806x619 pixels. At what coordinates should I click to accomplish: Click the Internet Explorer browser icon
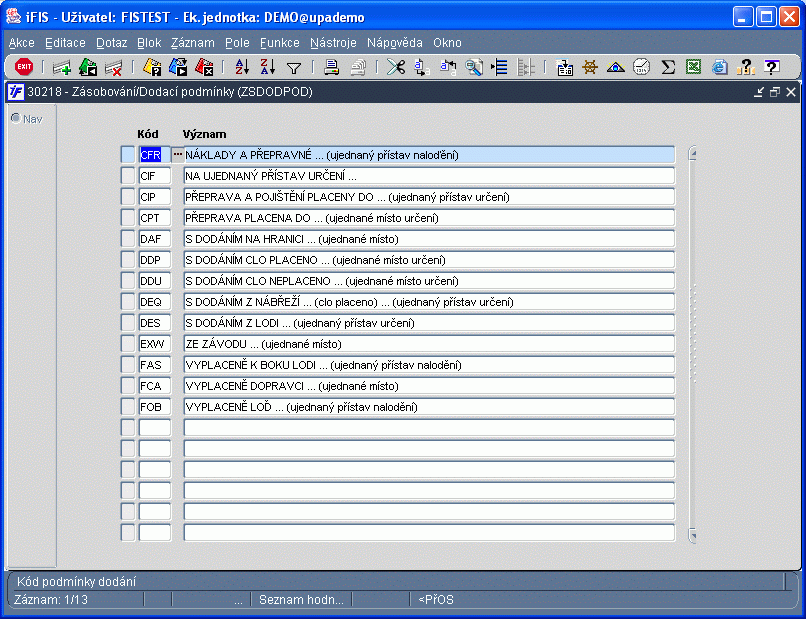(720, 67)
